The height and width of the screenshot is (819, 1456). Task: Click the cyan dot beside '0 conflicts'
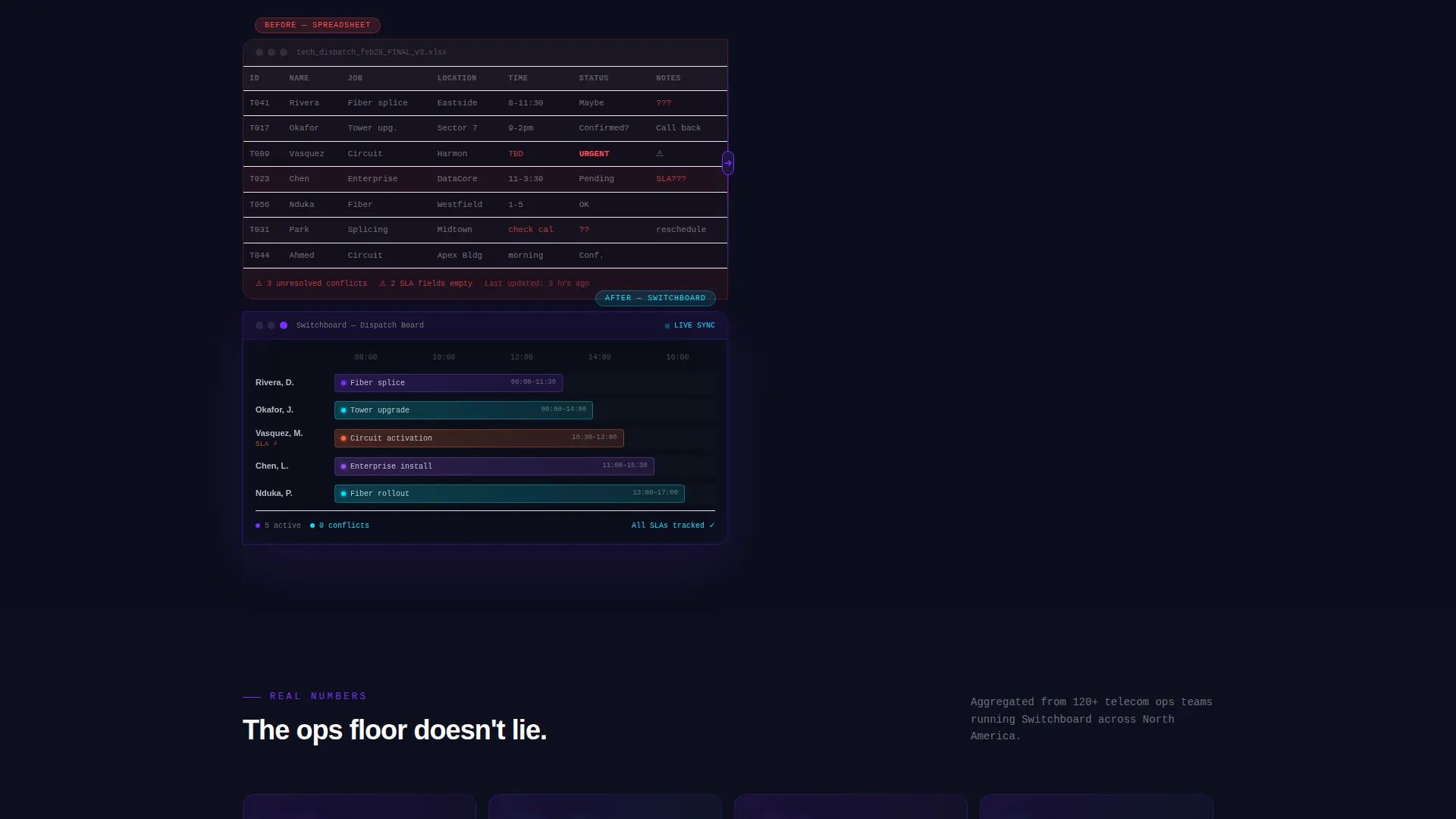tap(312, 526)
